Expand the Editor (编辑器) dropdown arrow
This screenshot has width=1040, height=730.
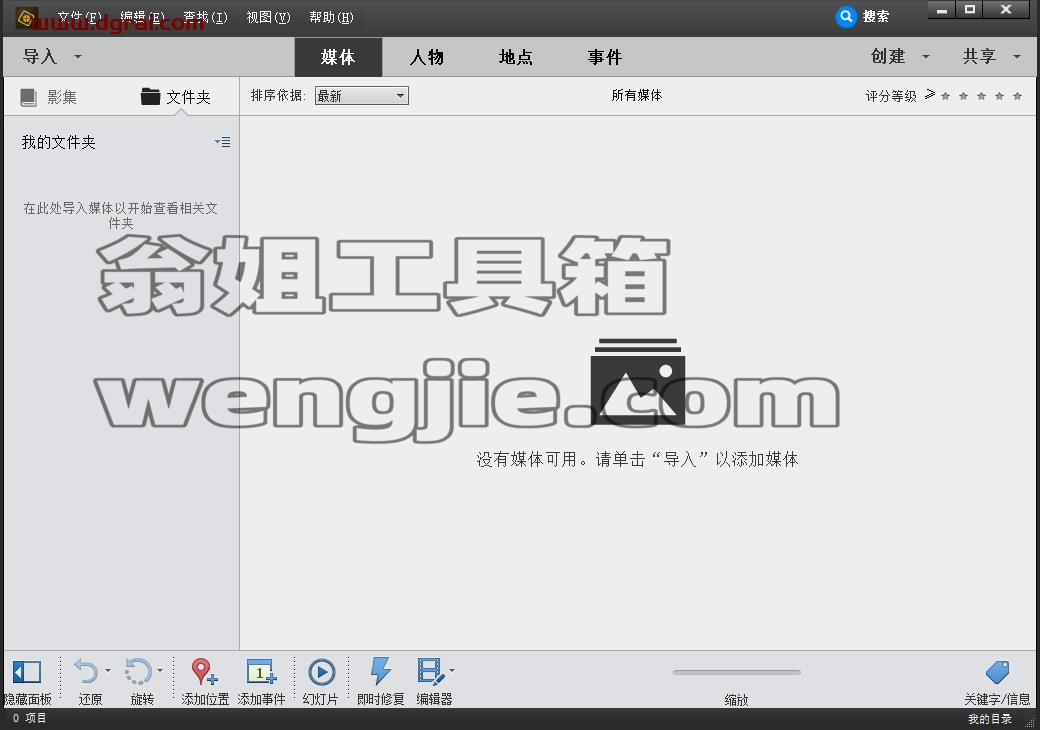[x=452, y=670]
